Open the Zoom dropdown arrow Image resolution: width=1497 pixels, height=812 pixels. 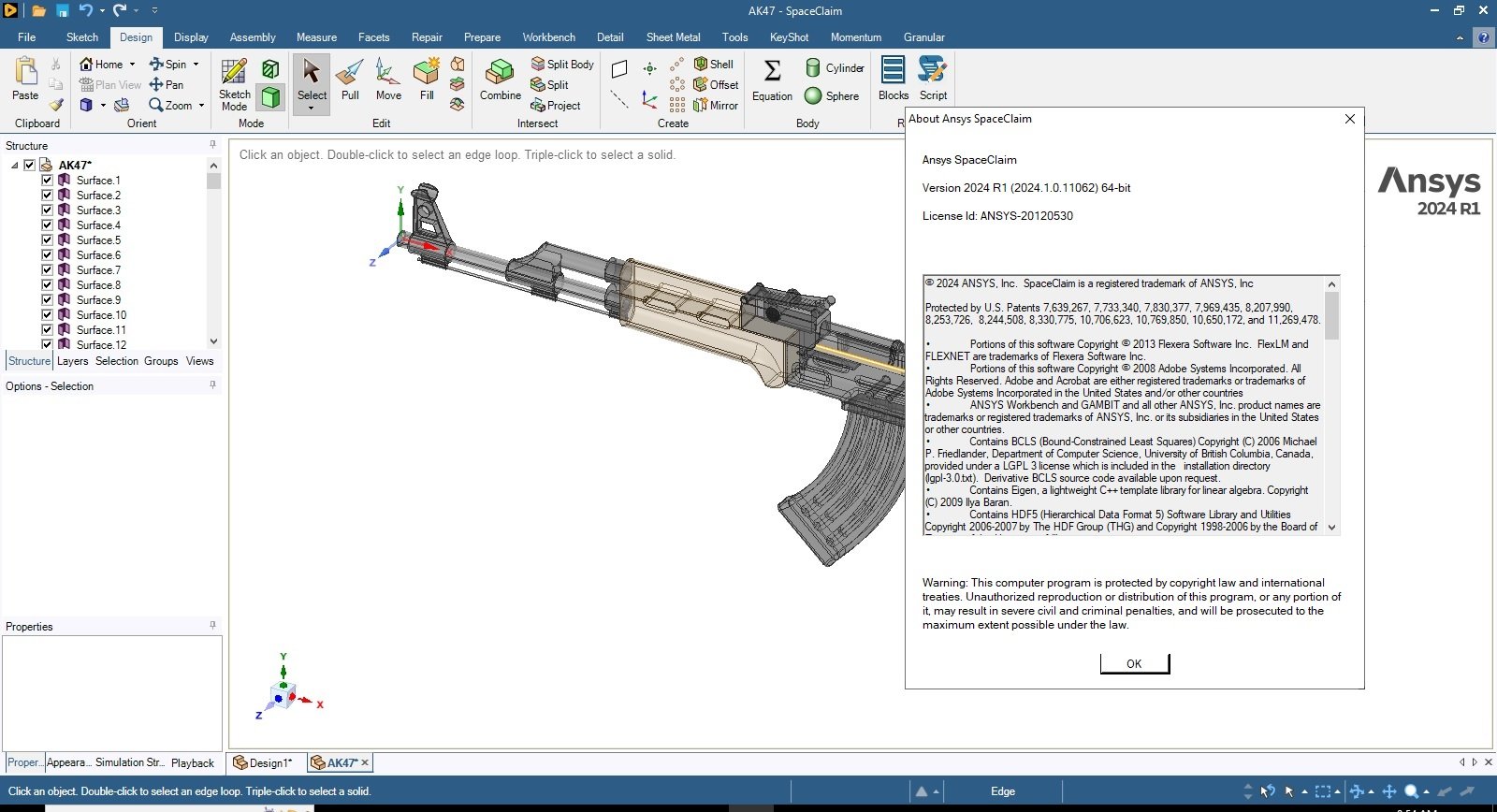[x=201, y=105]
